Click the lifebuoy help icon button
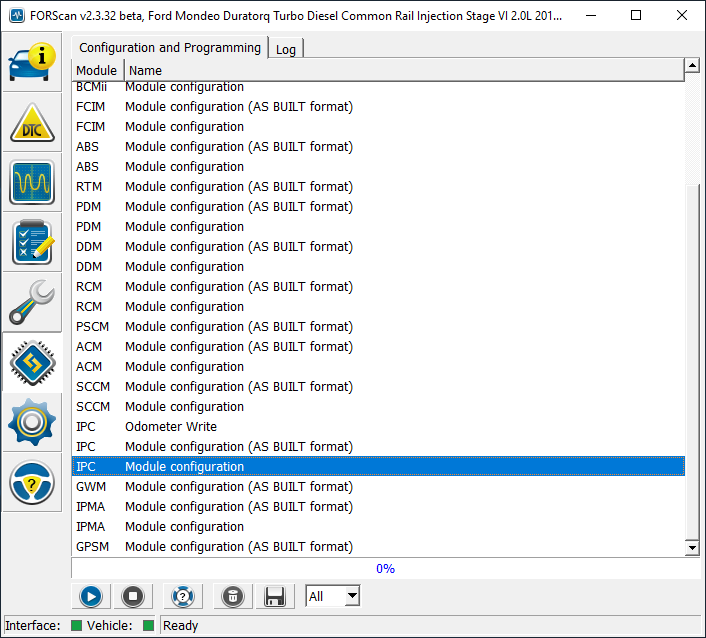706x638 pixels. click(182, 597)
